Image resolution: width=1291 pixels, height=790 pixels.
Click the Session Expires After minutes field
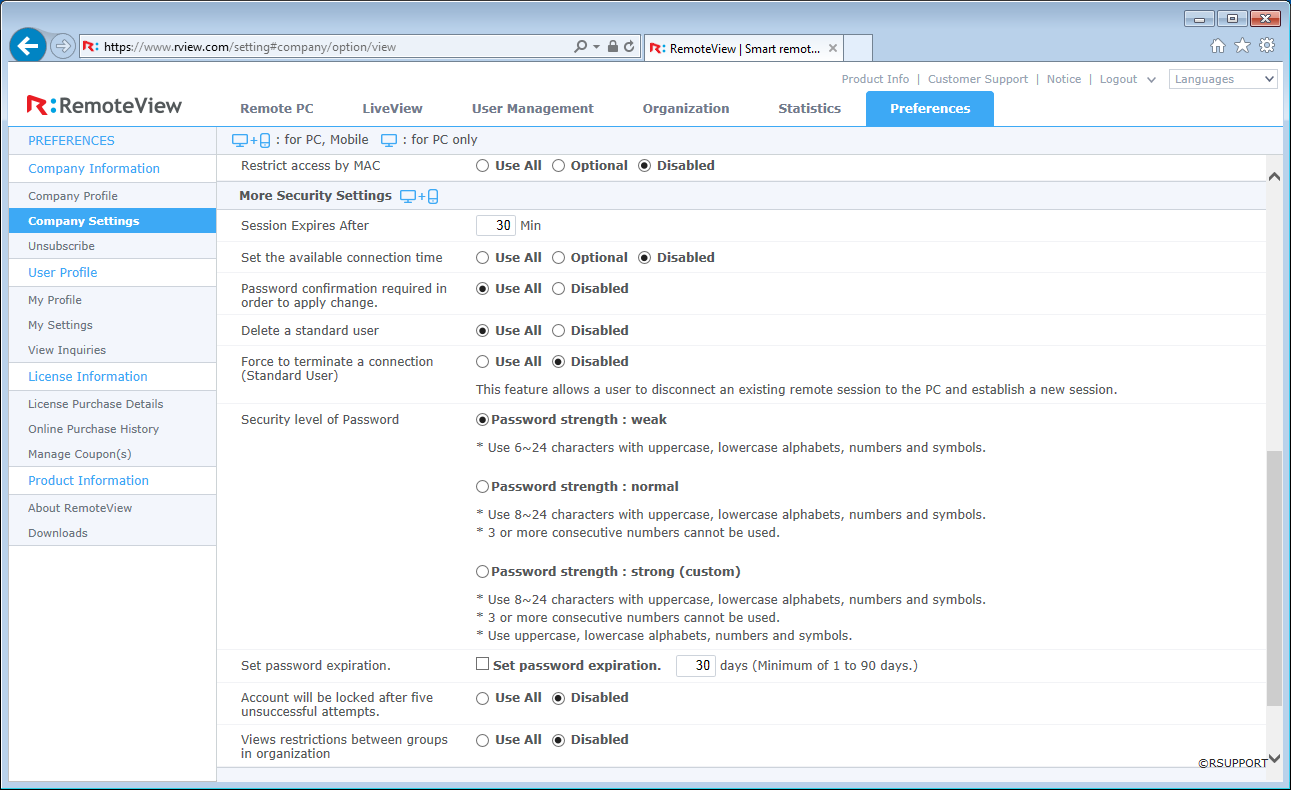coord(496,226)
